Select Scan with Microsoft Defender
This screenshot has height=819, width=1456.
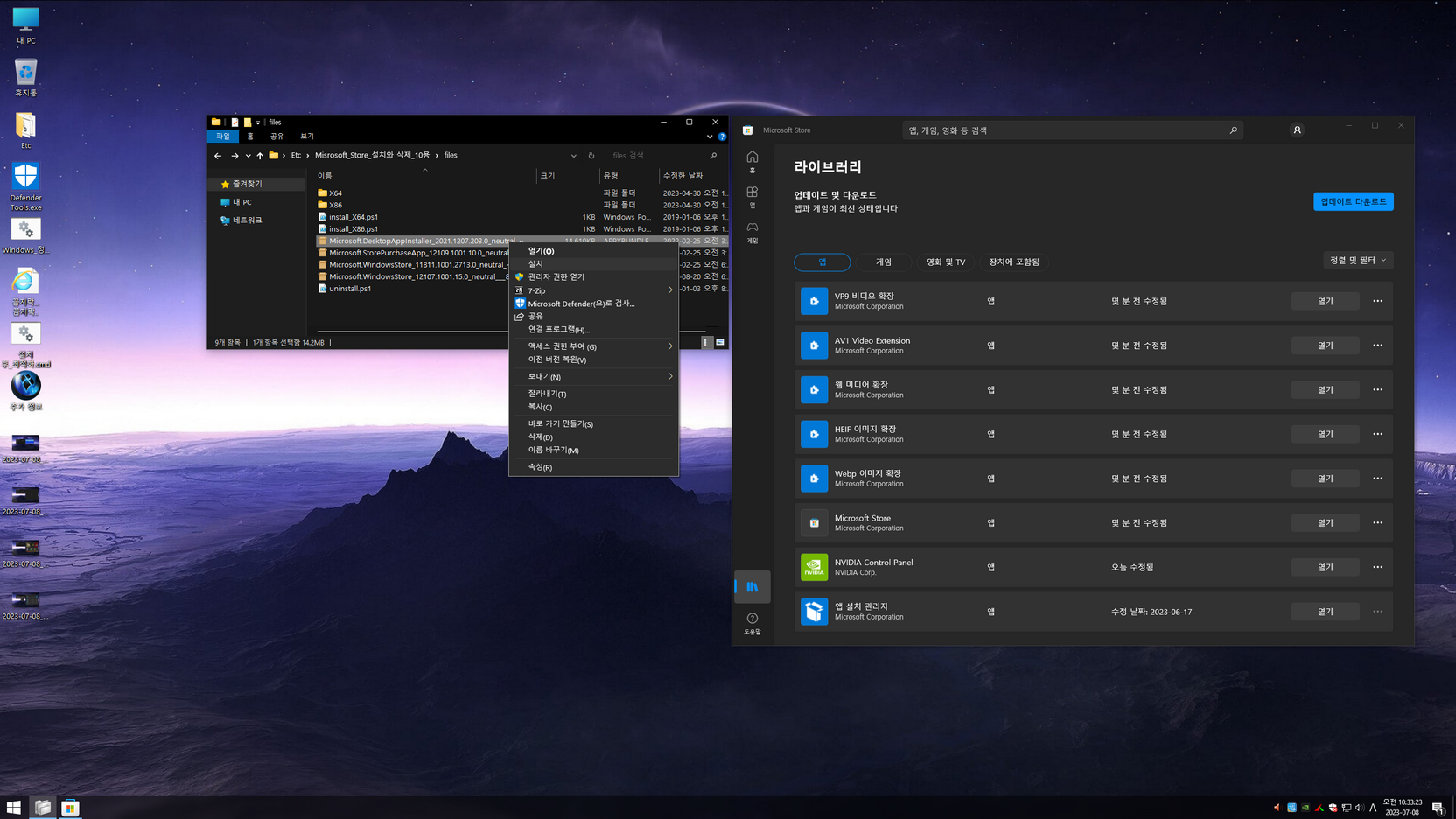pos(593,304)
